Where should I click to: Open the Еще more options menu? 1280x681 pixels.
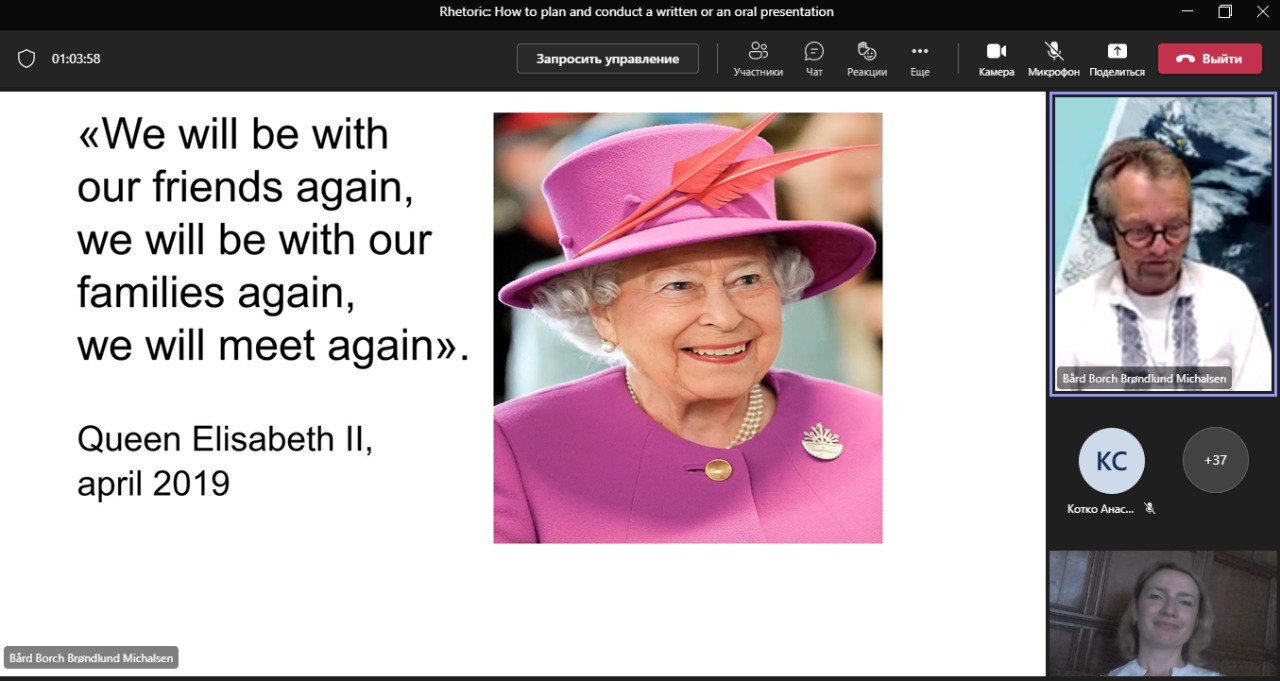pyautogui.click(x=920, y=58)
